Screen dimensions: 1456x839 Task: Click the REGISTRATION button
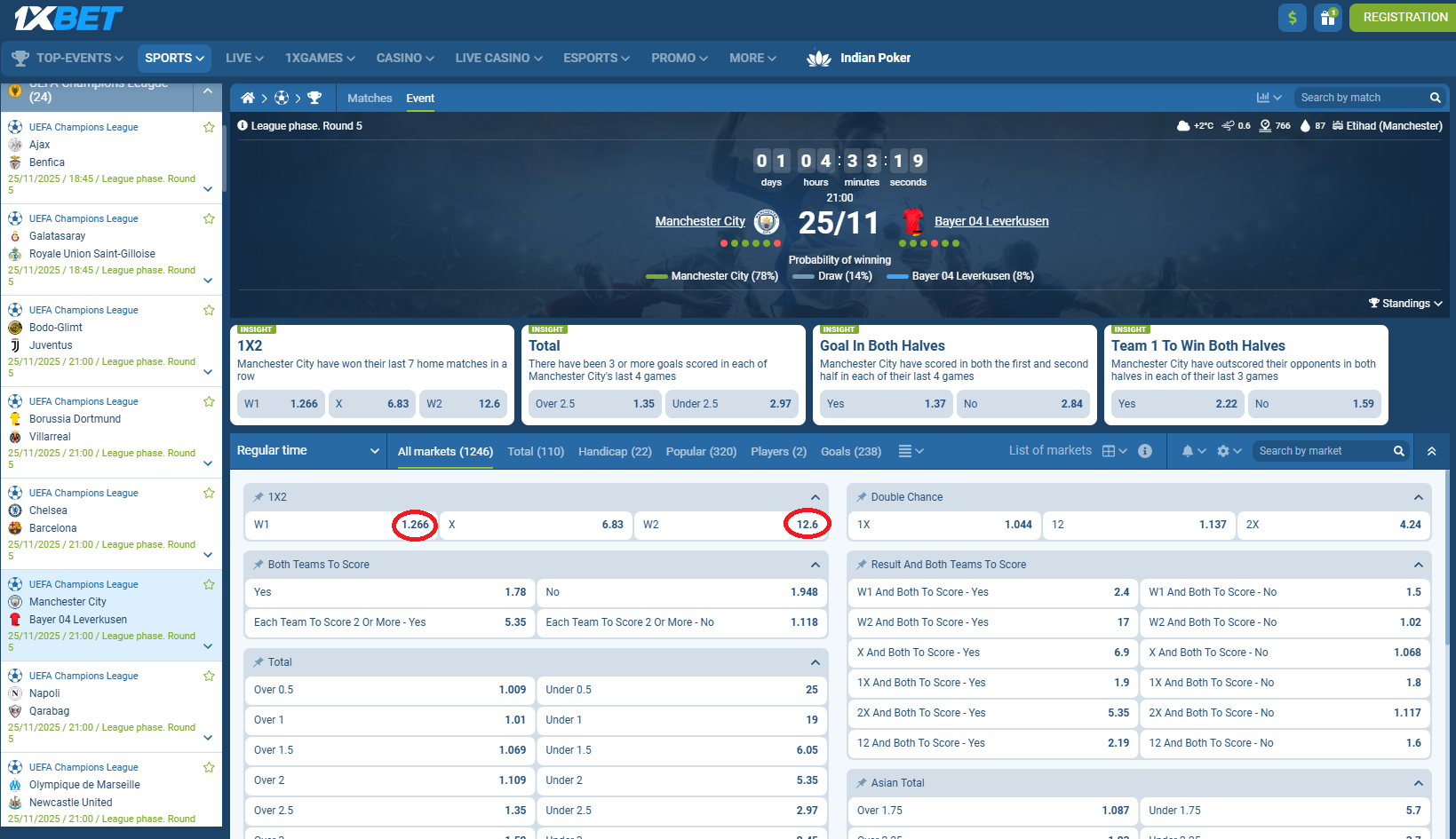pyautogui.click(x=1402, y=17)
